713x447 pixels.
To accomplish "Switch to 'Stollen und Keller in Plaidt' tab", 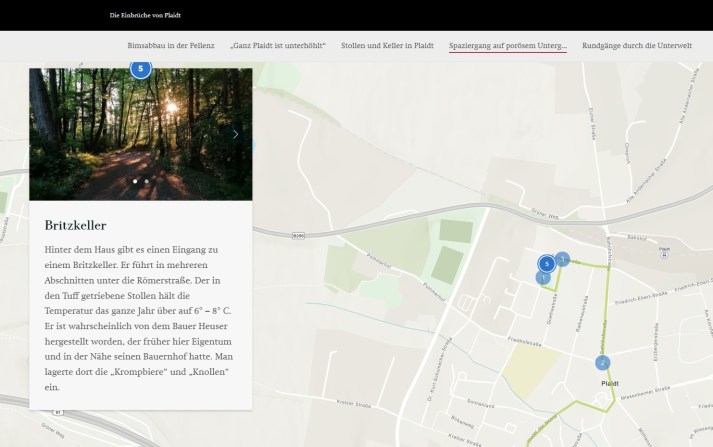I will click(387, 46).
